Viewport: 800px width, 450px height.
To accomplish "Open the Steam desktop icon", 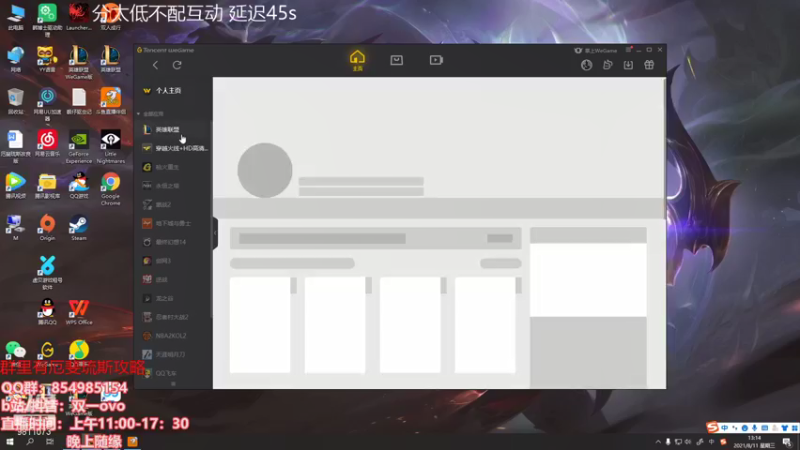I will tap(79, 228).
